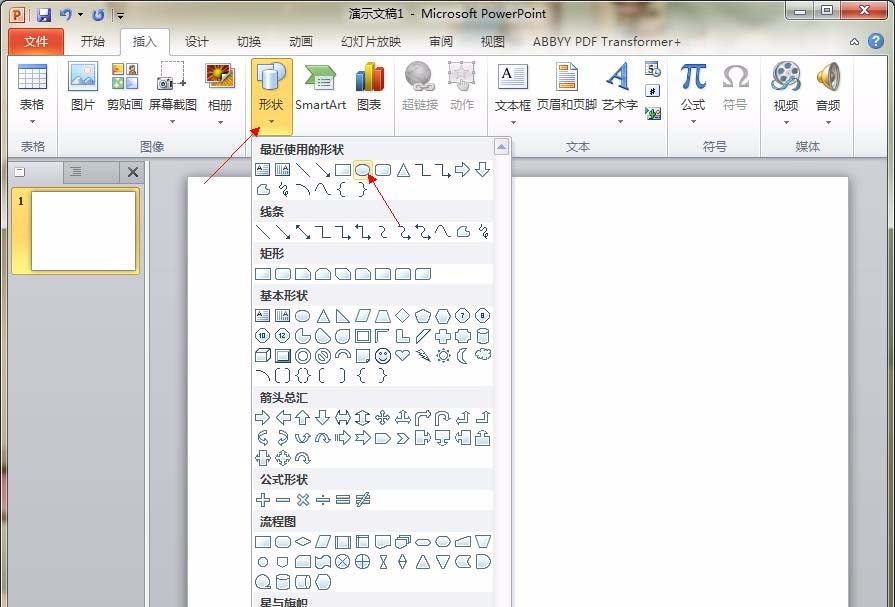Open the ABBYY PDF Transformer+ tab
Screen dimensions: 895x607
coord(607,42)
